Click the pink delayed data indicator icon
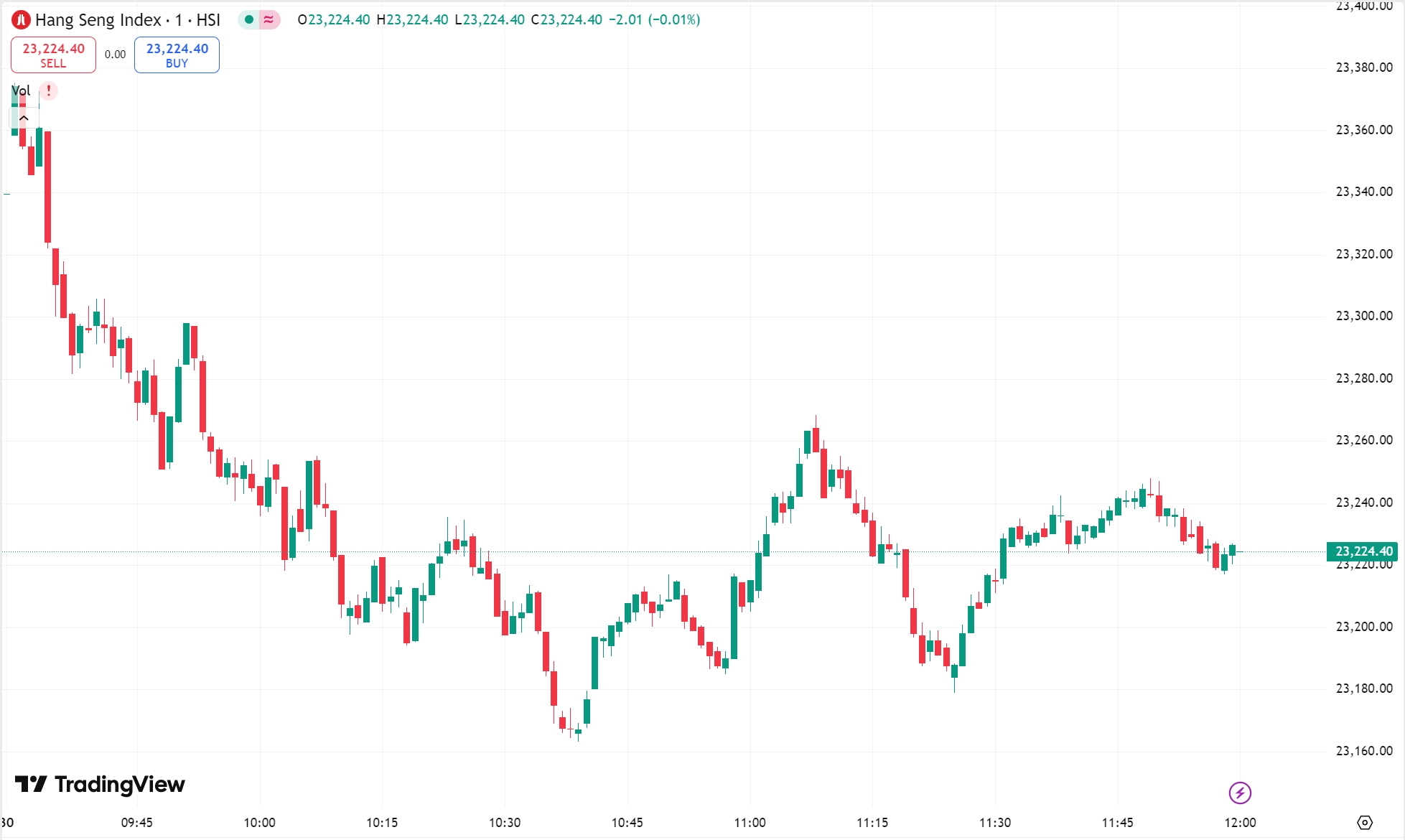This screenshot has height=840, width=1405. [269, 19]
